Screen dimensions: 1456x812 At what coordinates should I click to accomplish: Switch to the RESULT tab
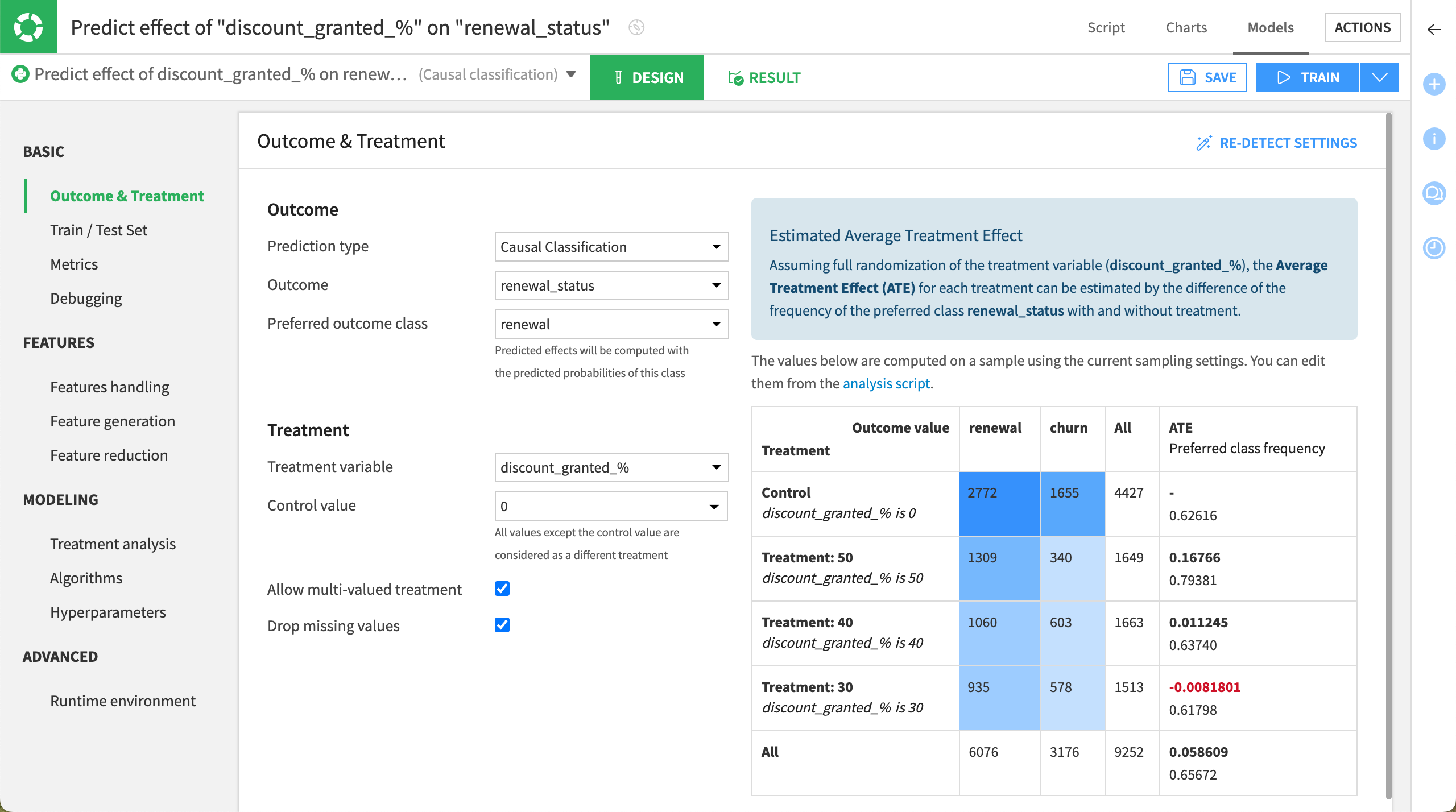tap(764, 77)
